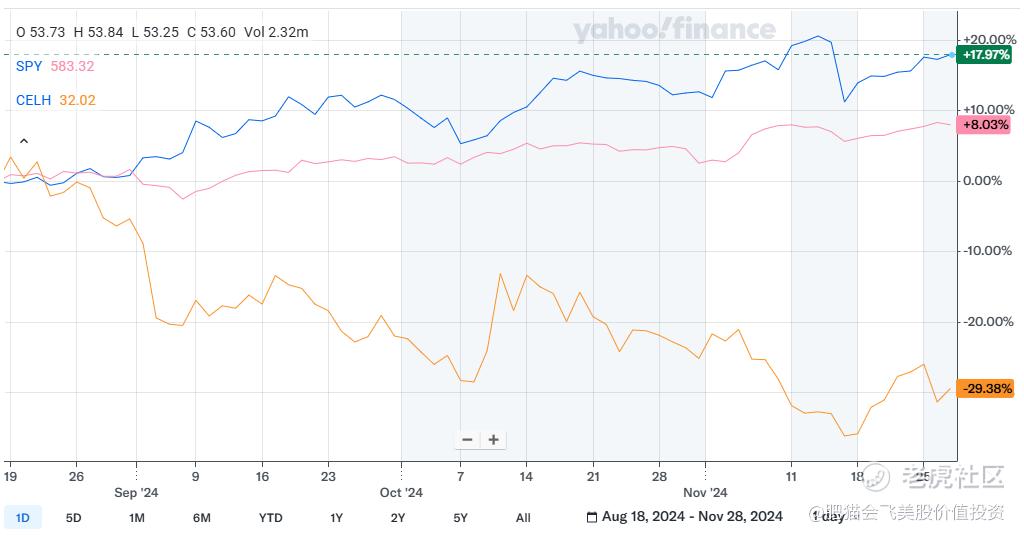Open the calendar date range picker icon
The height and width of the screenshot is (536, 1024).
(592, 518)
